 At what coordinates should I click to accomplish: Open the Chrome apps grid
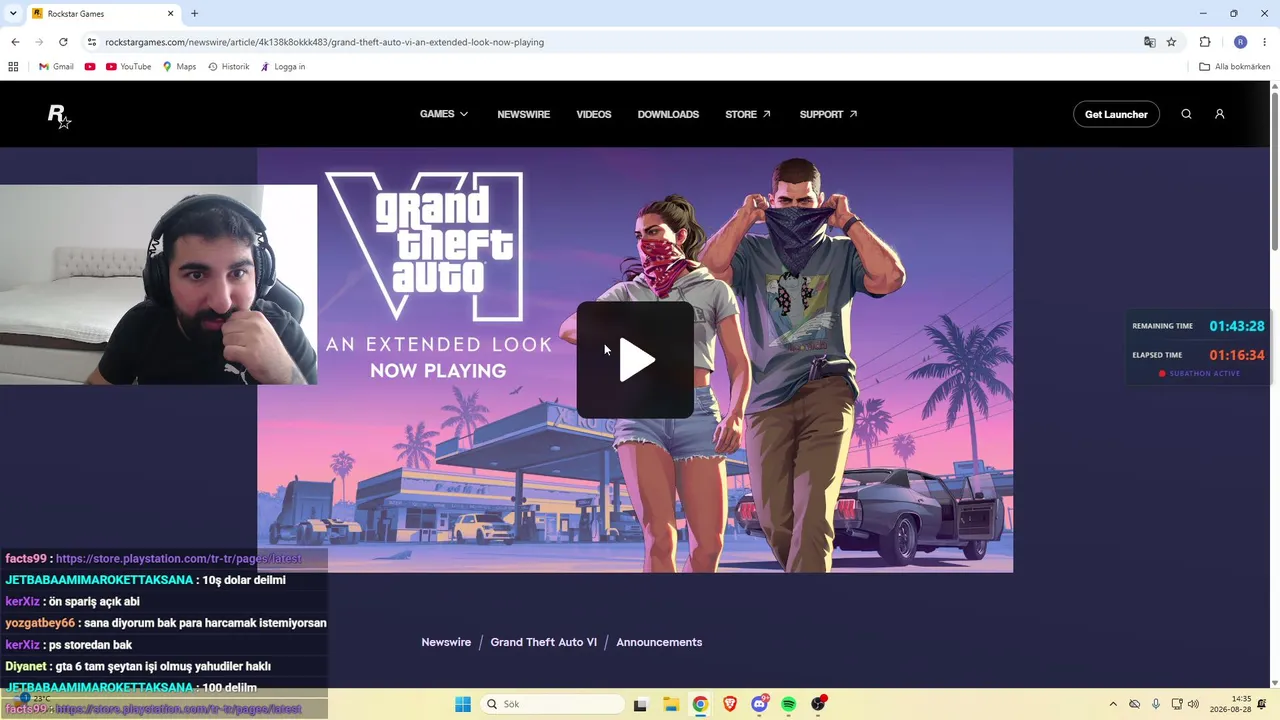pos(13,67)
